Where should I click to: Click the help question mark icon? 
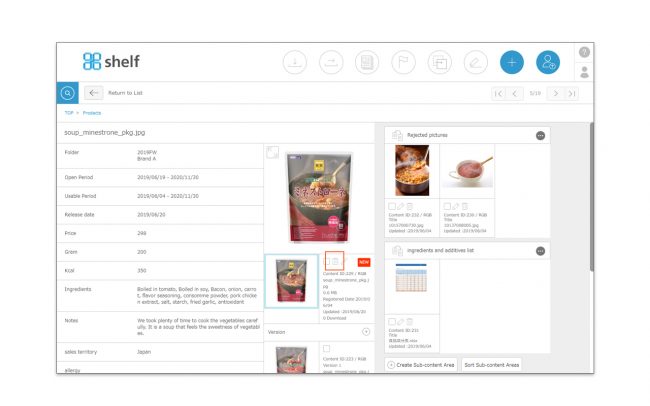pos(585,52)
